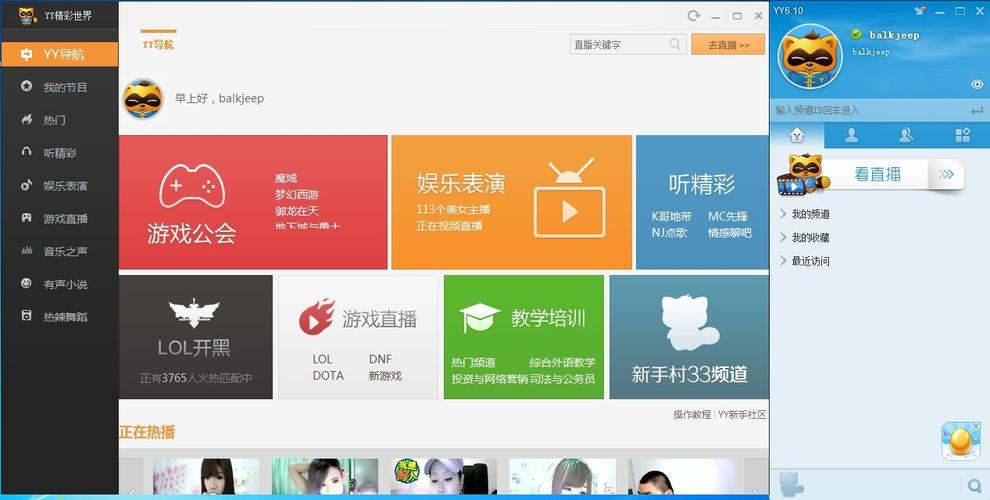Select the apps grid tab in YY6.10

[x=962, y=135]
